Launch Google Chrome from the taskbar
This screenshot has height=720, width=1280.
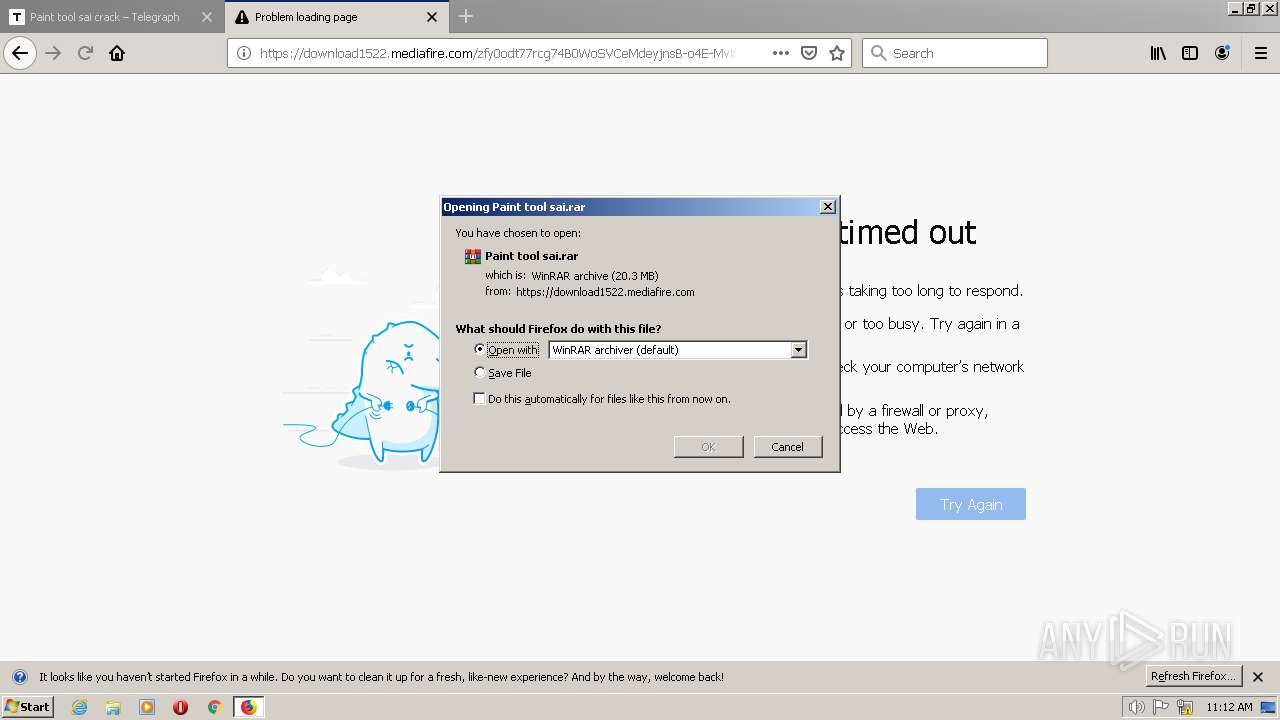(x=214, y=707)
